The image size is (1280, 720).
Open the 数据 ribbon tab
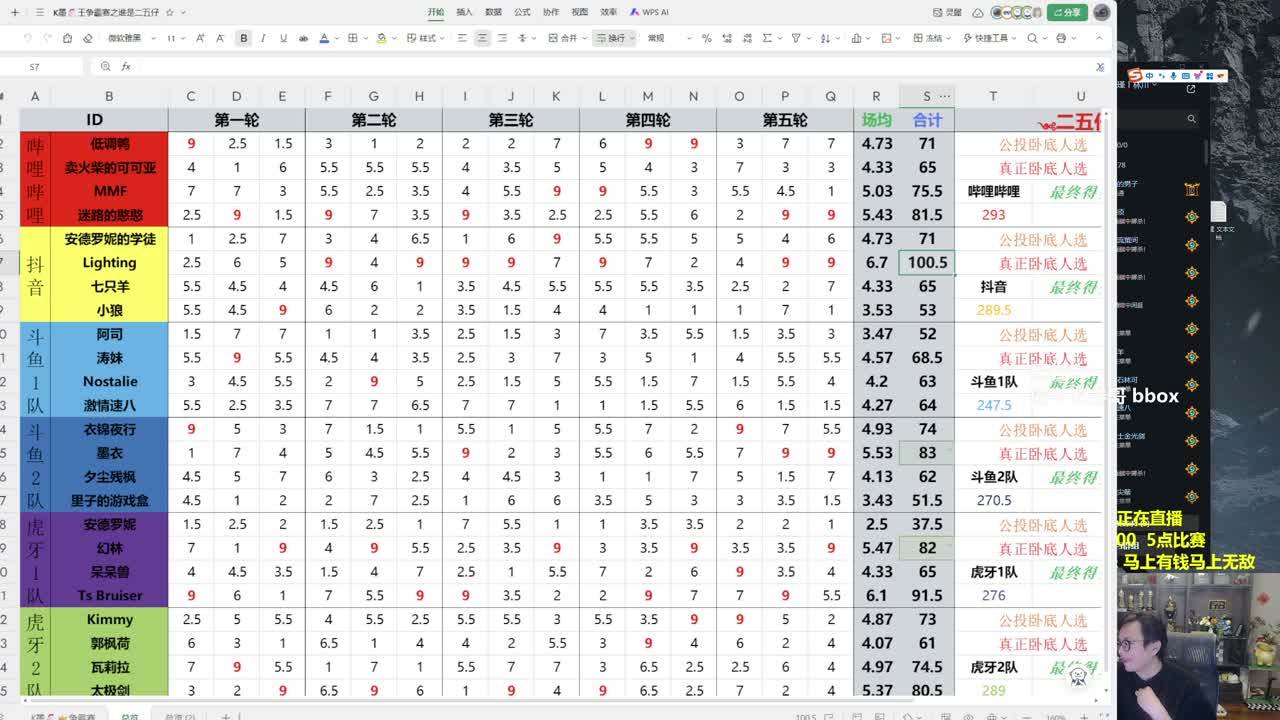point(493,12)
